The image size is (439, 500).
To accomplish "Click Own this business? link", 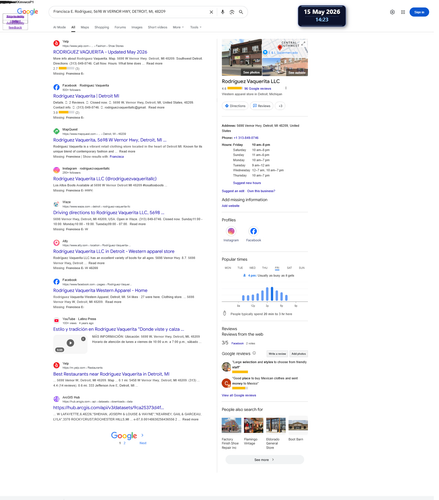I will click(261, 191).
